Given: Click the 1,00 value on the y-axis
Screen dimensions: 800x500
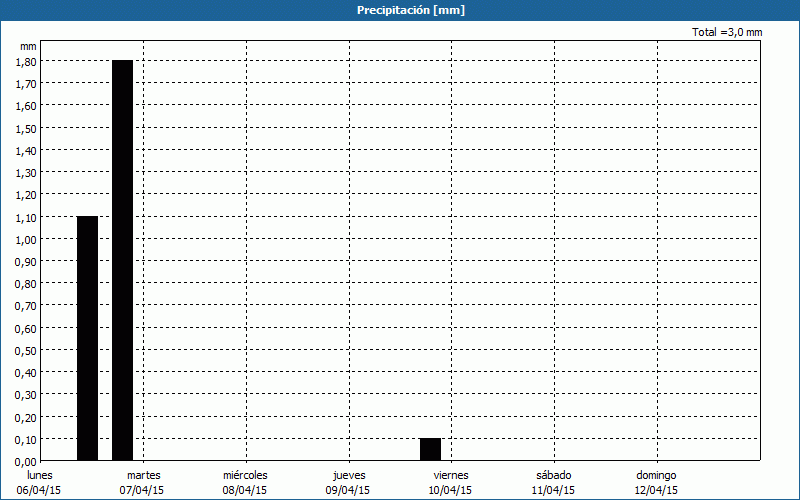Looking at the screenshot, I should [x=27, y=240].
